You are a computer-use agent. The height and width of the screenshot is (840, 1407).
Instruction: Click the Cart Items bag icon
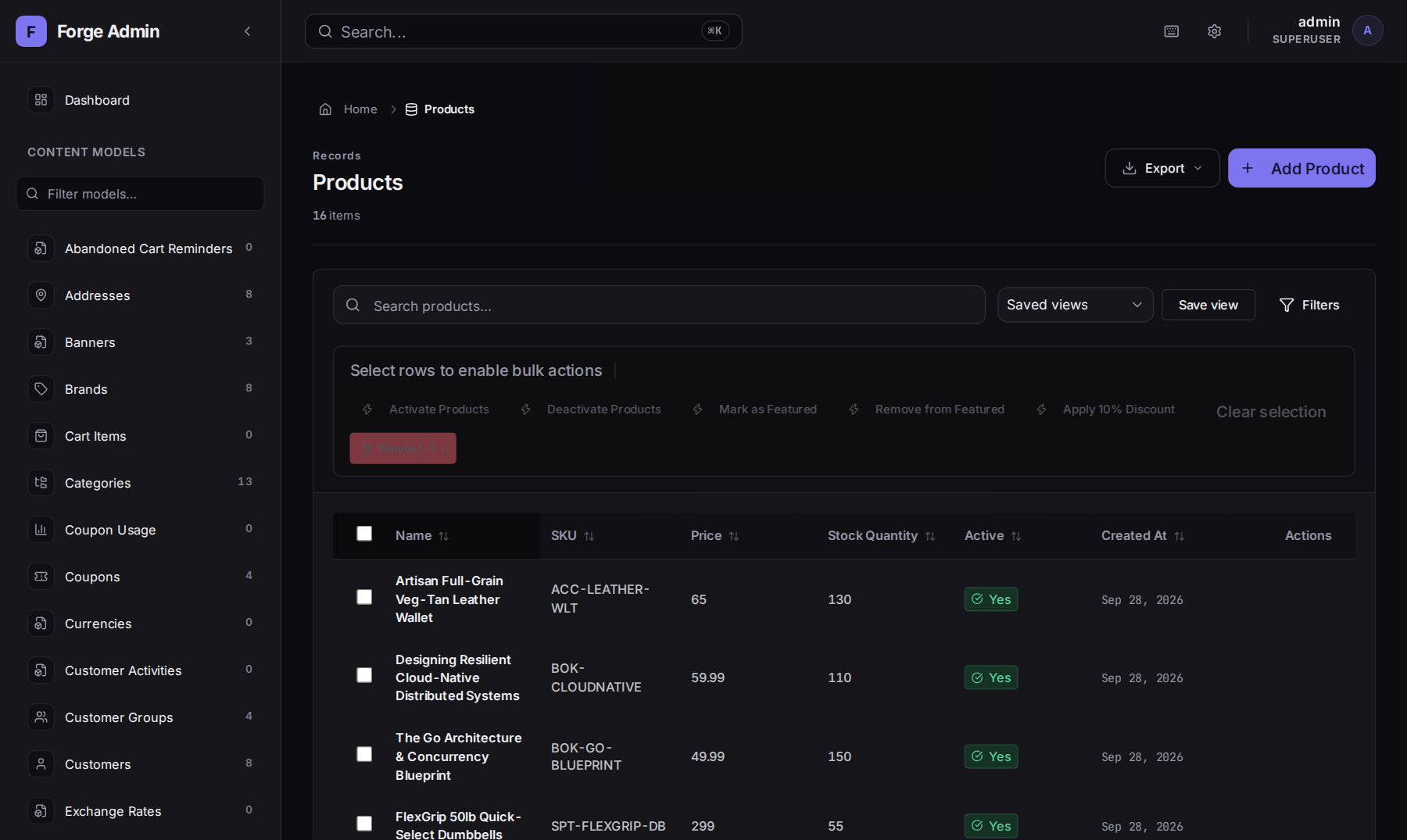41,436
